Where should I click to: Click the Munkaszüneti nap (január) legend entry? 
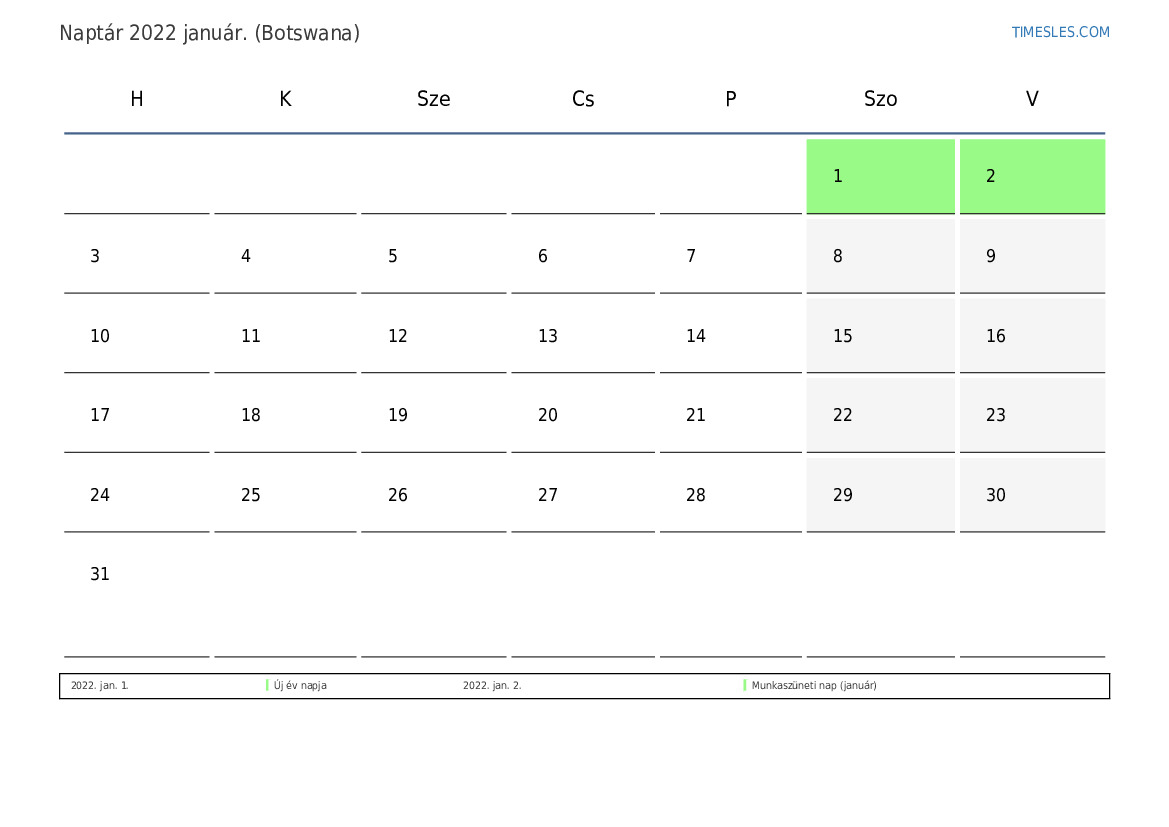click(814, 686)
